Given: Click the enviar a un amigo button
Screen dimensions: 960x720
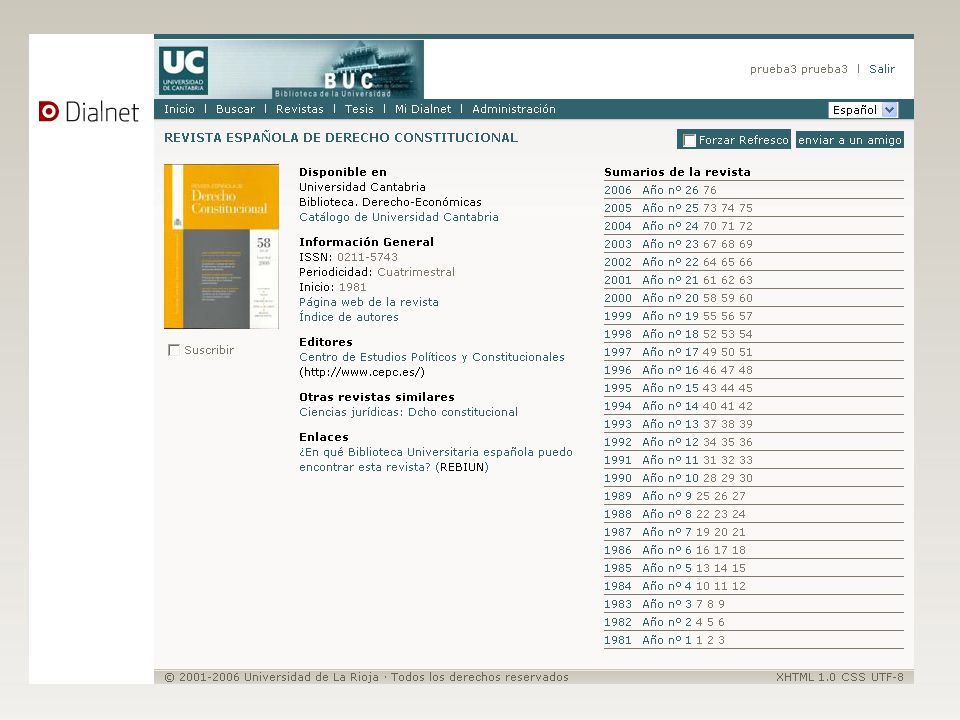Looking at the screenshot, I should [x=850, y=140].
